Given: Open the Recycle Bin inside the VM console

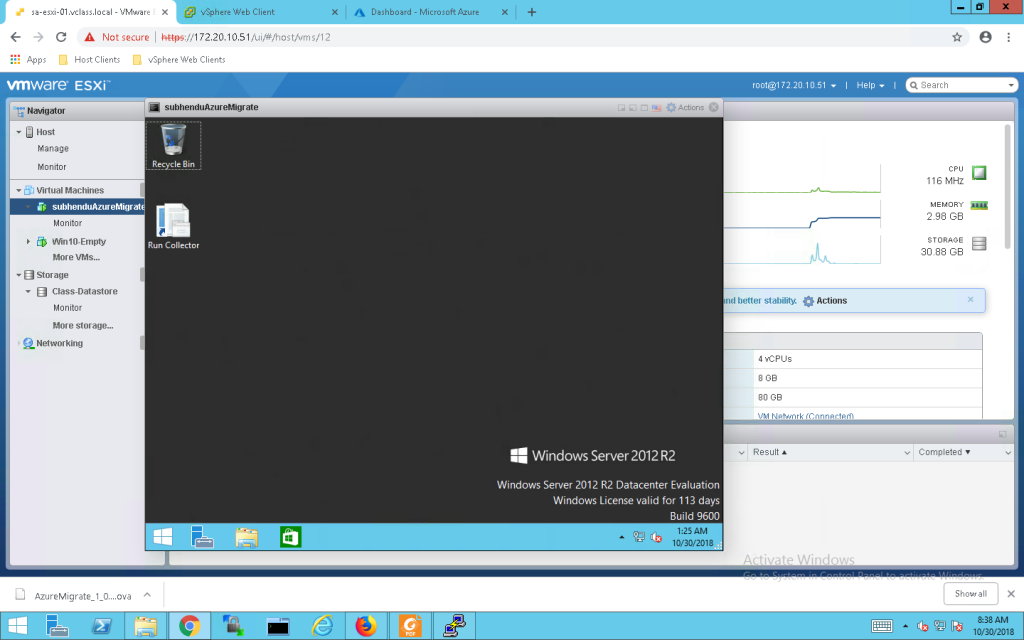Looking at the screenshot, I should tap(173, 146).
